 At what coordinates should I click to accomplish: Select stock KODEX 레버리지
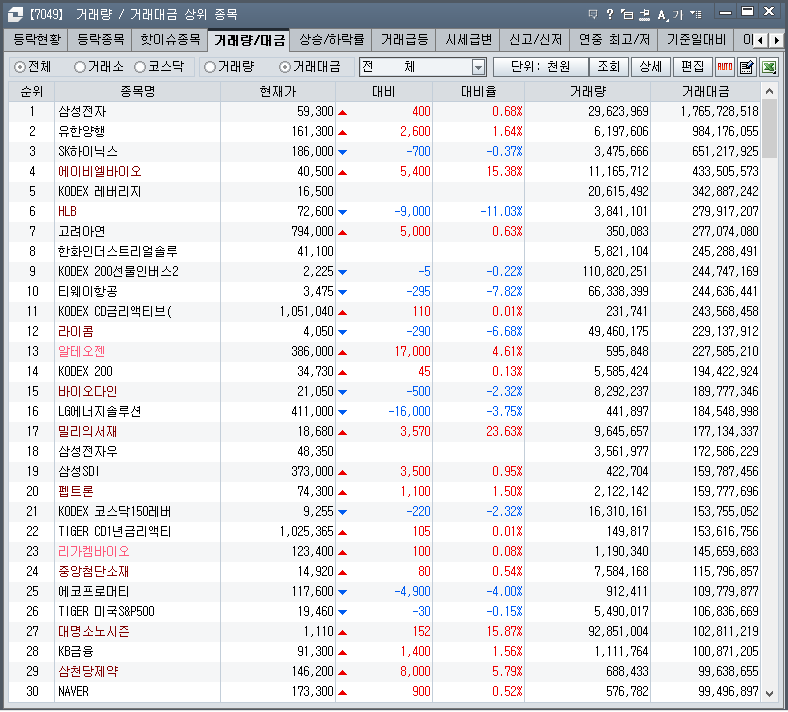click(100, 192)
